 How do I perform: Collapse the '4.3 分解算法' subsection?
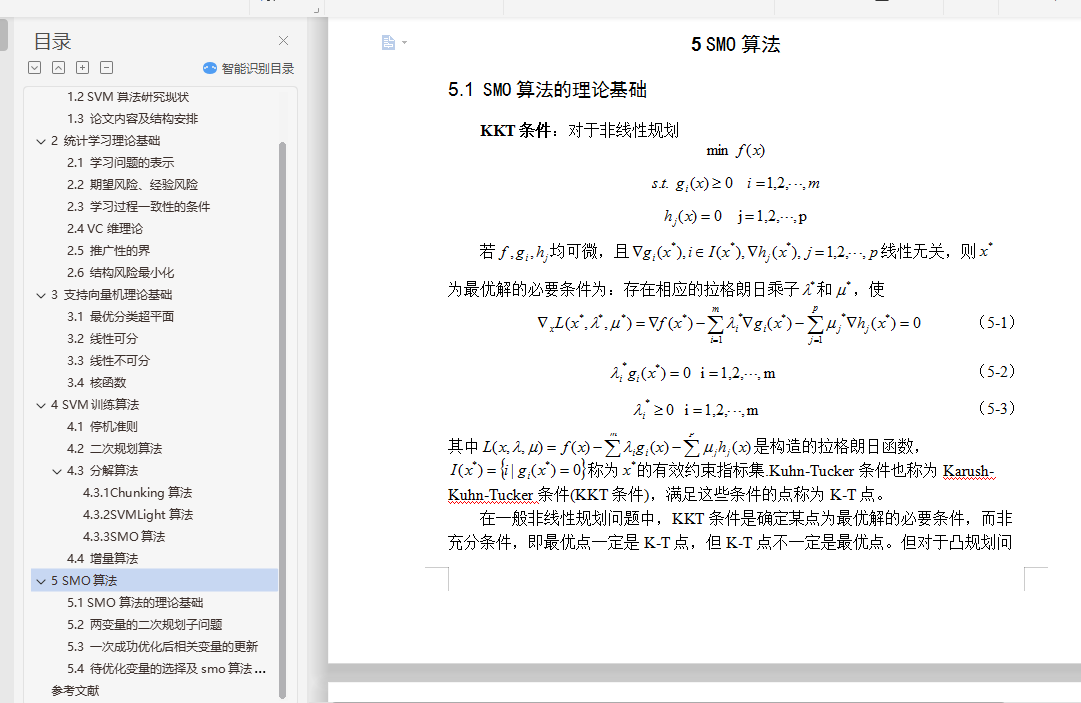click(57, 471)
